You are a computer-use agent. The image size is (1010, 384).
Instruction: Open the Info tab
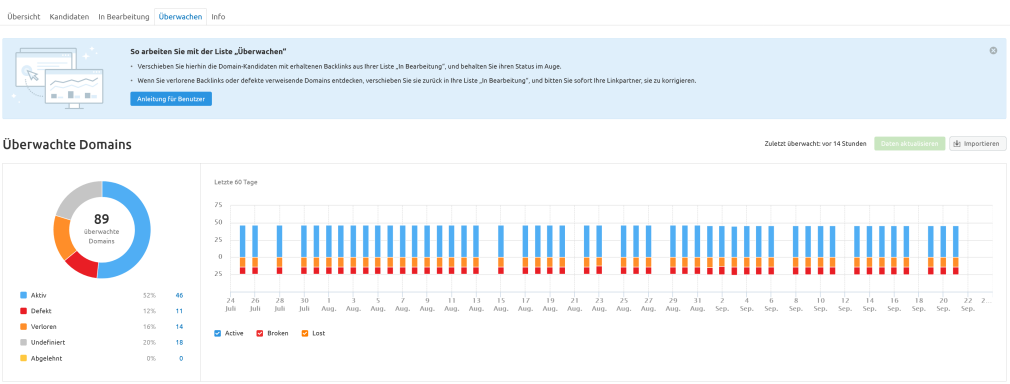[x=218, y=17]
